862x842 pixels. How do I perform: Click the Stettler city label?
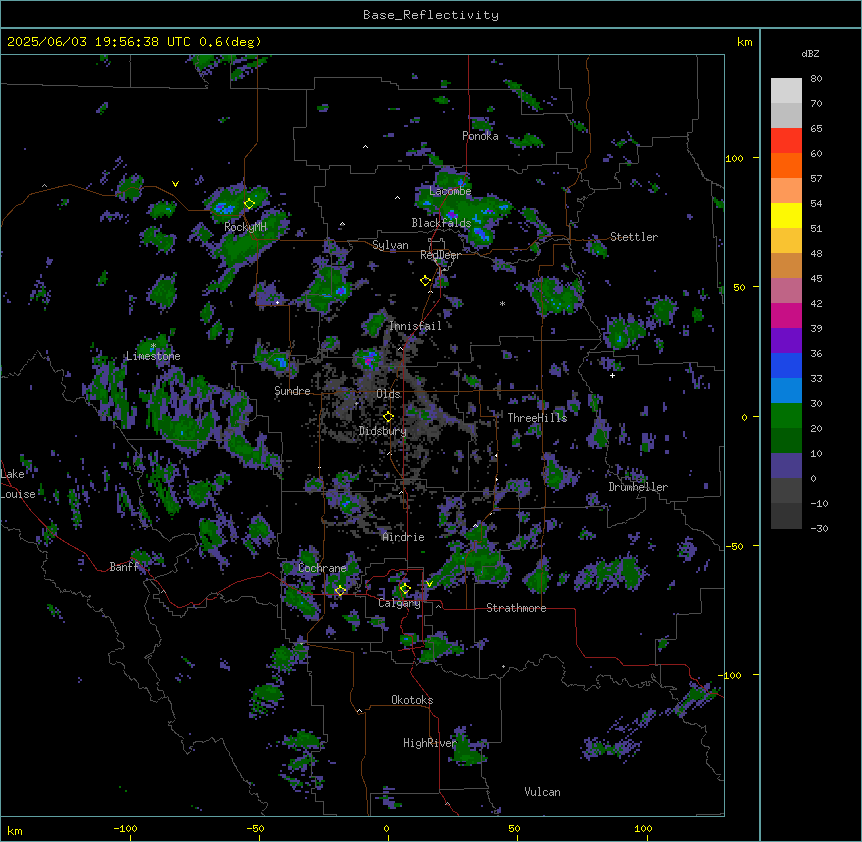634,237
